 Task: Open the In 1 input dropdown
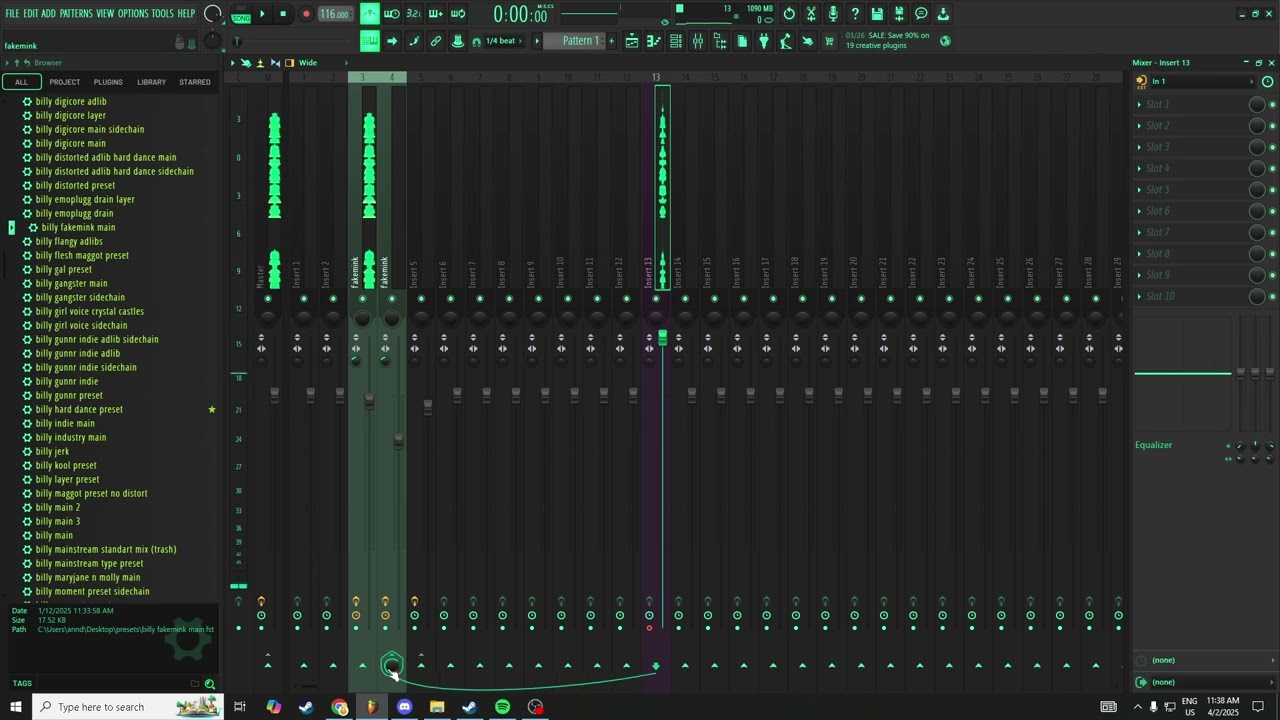tap(1203, 81)
